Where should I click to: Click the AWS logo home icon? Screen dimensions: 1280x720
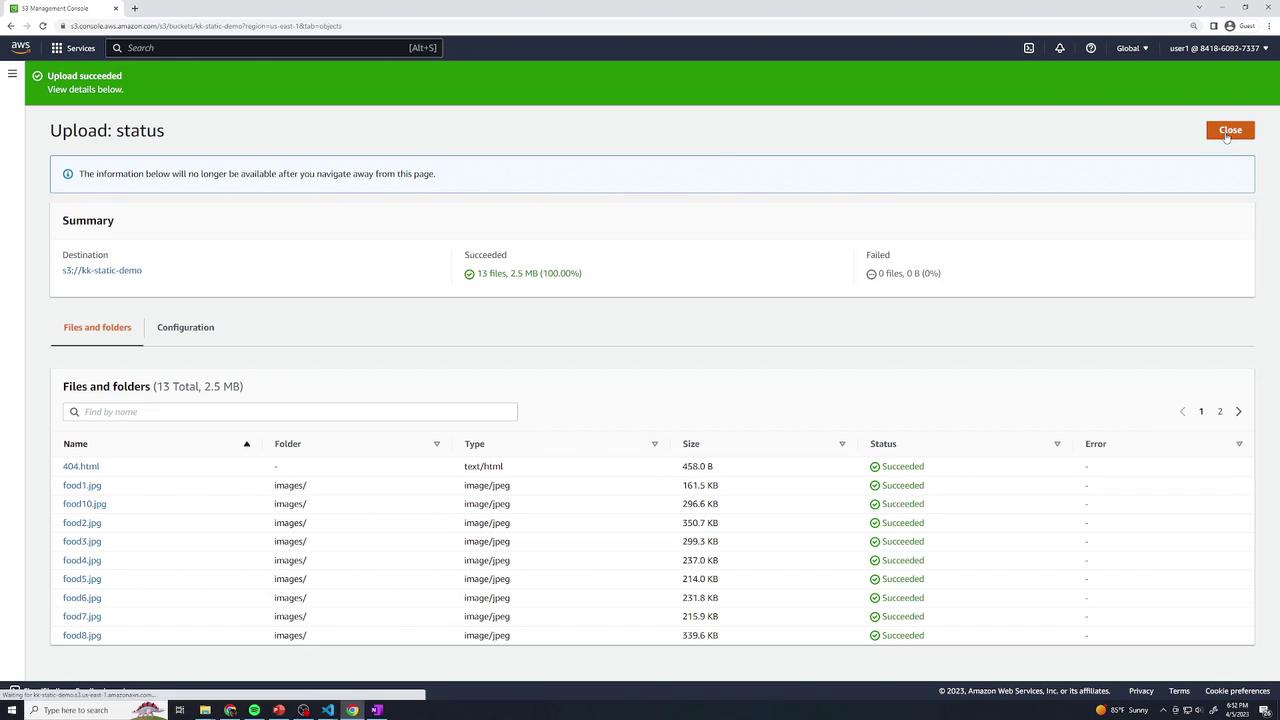pyautogui.click(x=20, y=47)
